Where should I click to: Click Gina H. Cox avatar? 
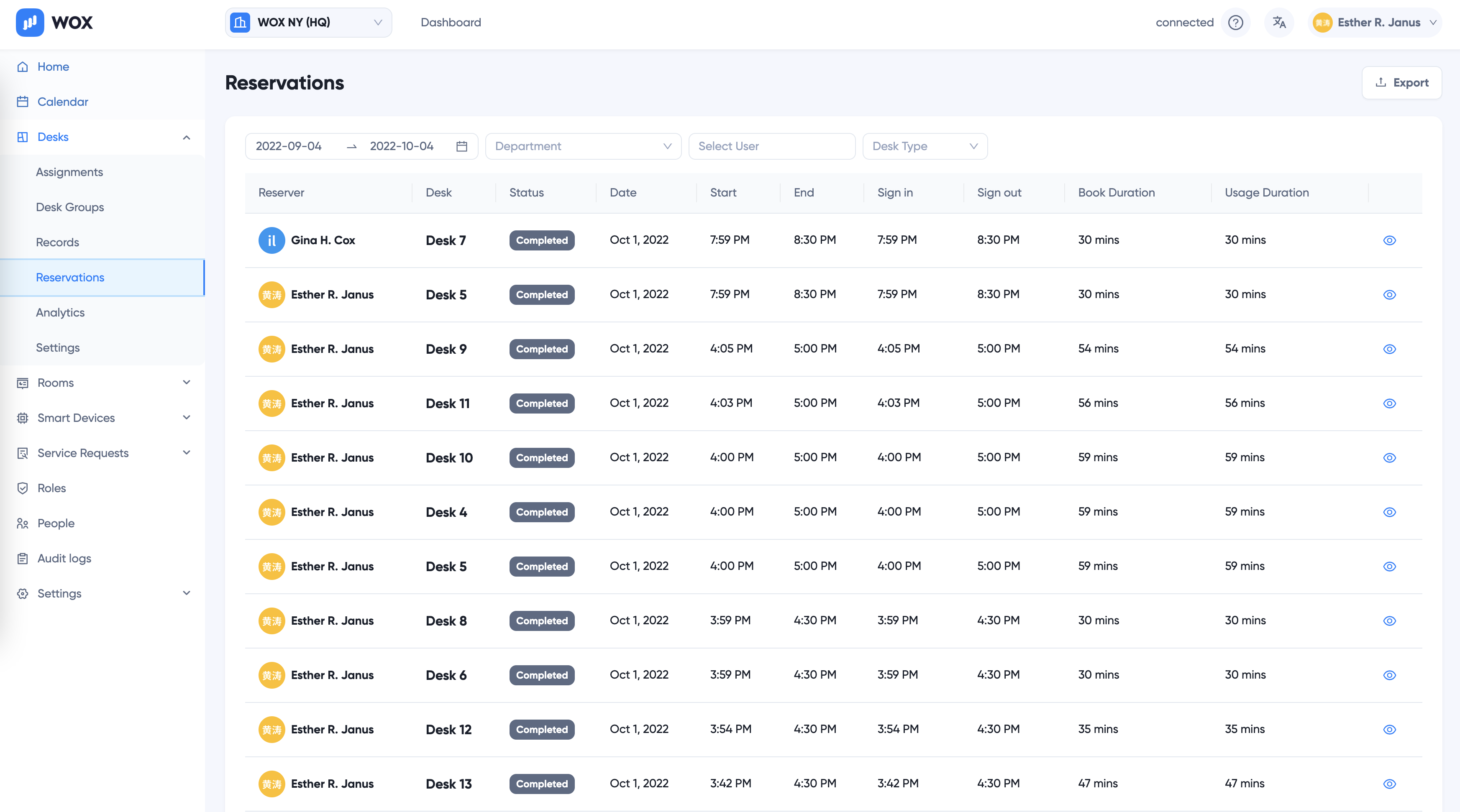(x=272, y=240)
